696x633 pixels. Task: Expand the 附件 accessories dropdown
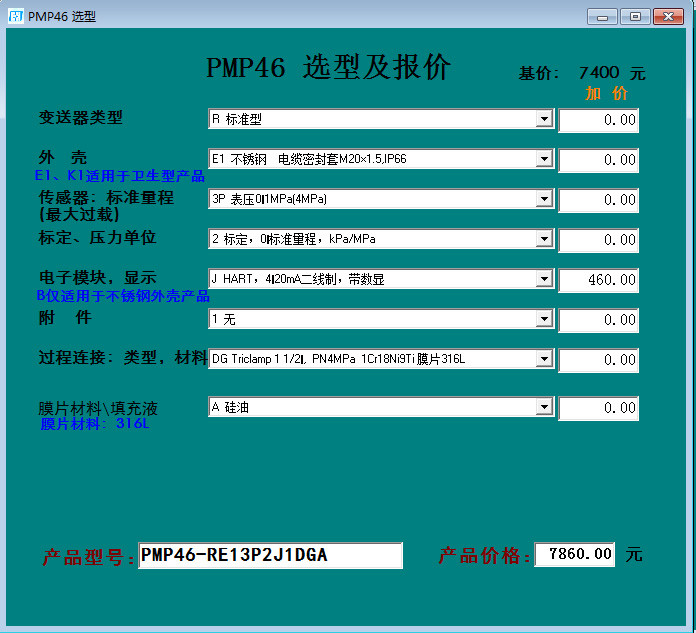coord(544,320)
